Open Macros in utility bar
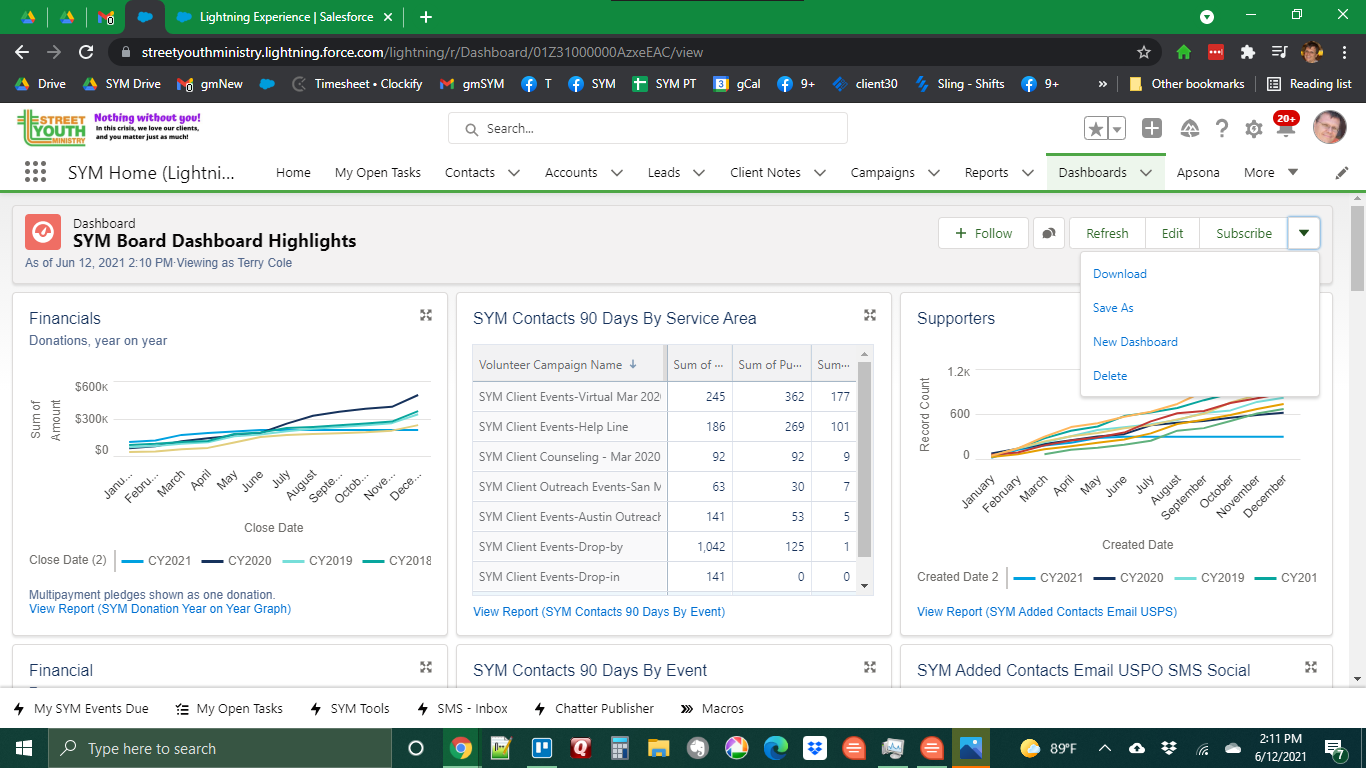The height and width of the screenshot is (768, 1366). coord(712,708)
